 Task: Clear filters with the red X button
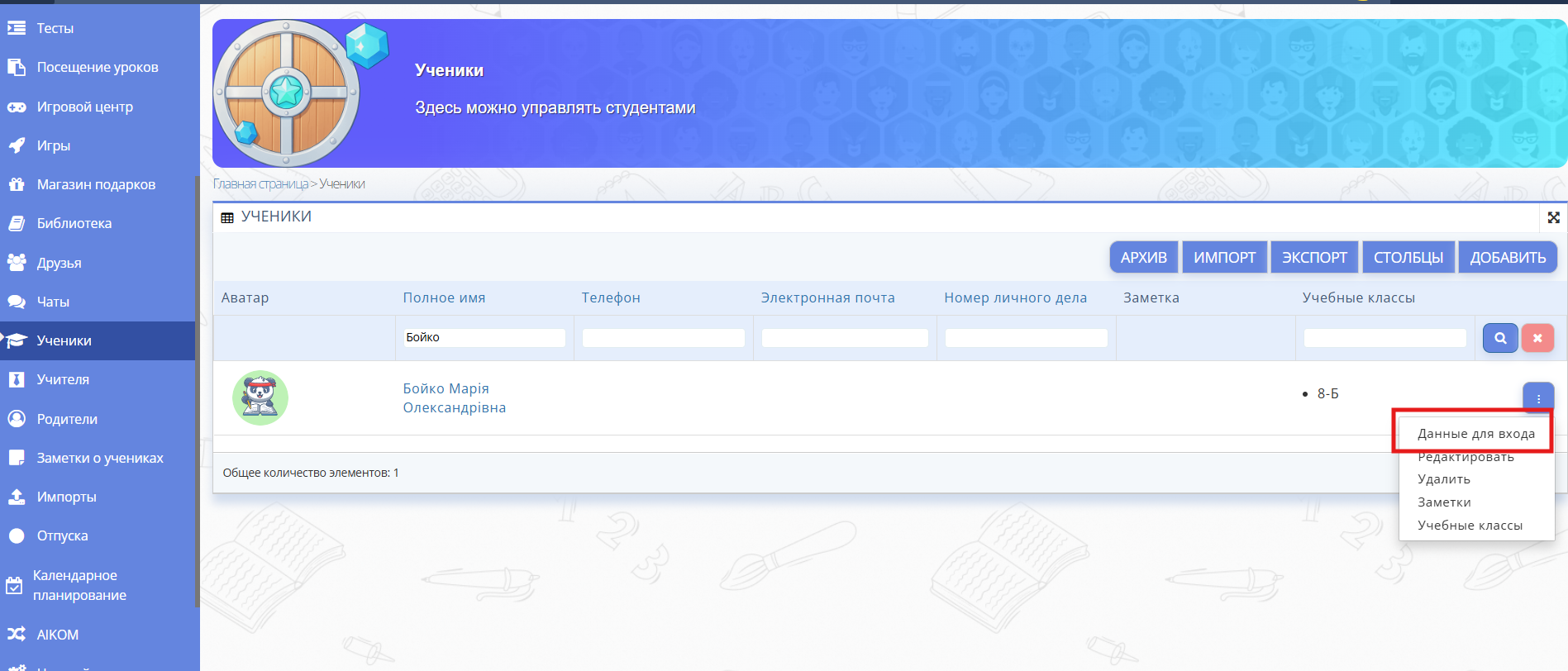pos(1537,338)
